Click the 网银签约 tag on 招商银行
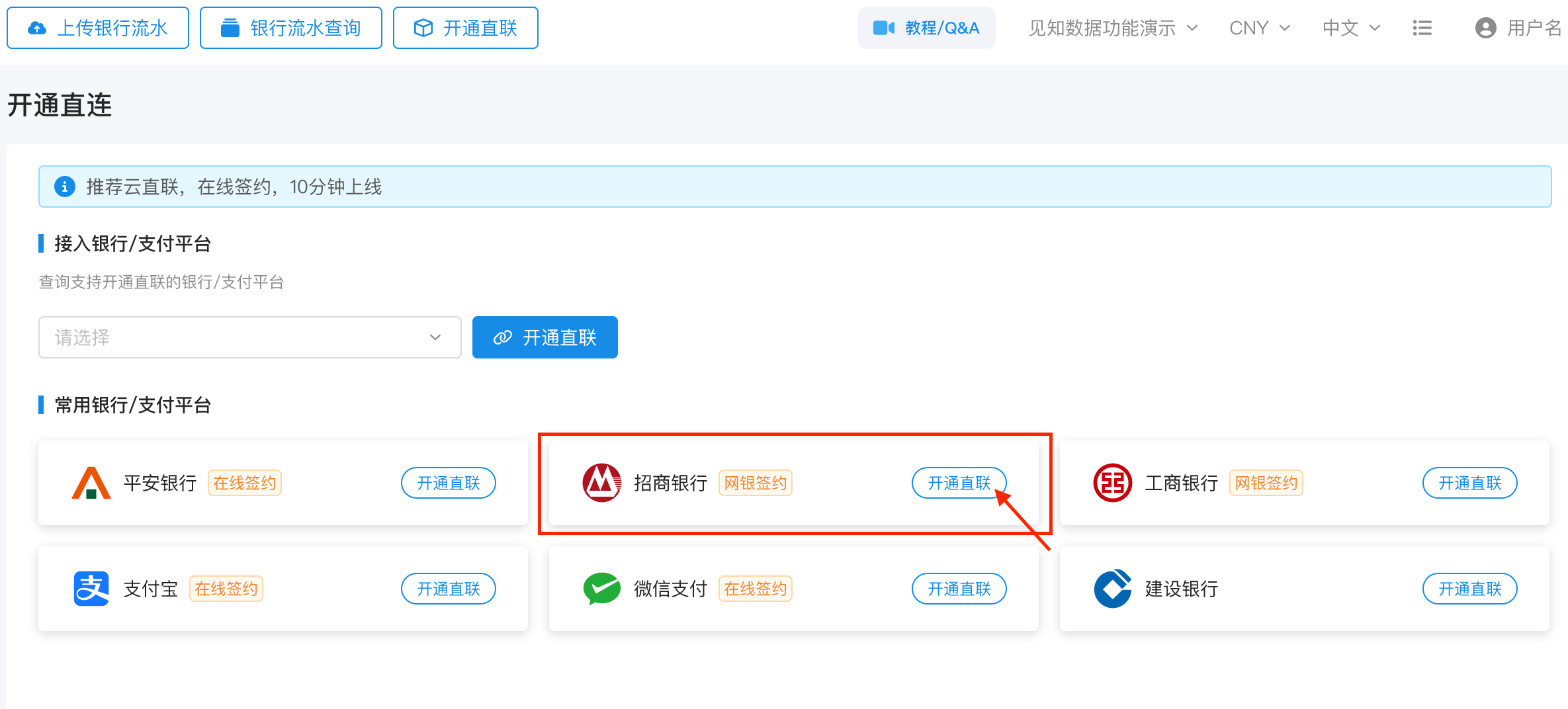Image resolution: width=1568 pixels, height=709 pixels. [x=756, y=483]
